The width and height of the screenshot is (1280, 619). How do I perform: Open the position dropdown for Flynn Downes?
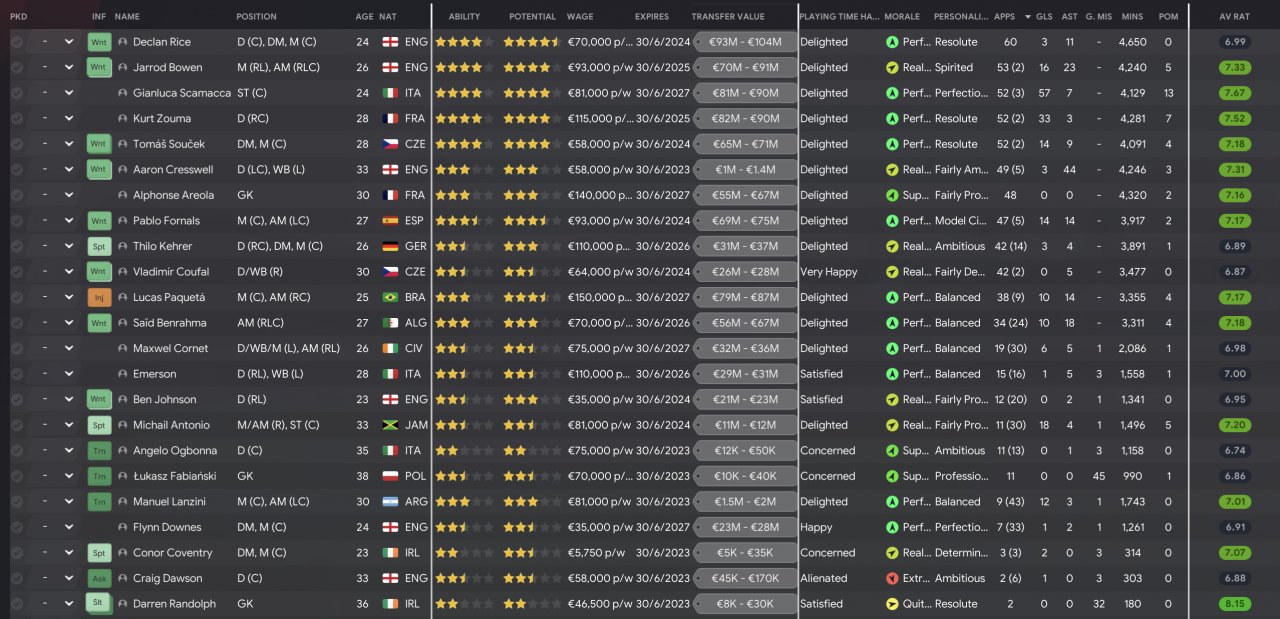coord(68,527)
